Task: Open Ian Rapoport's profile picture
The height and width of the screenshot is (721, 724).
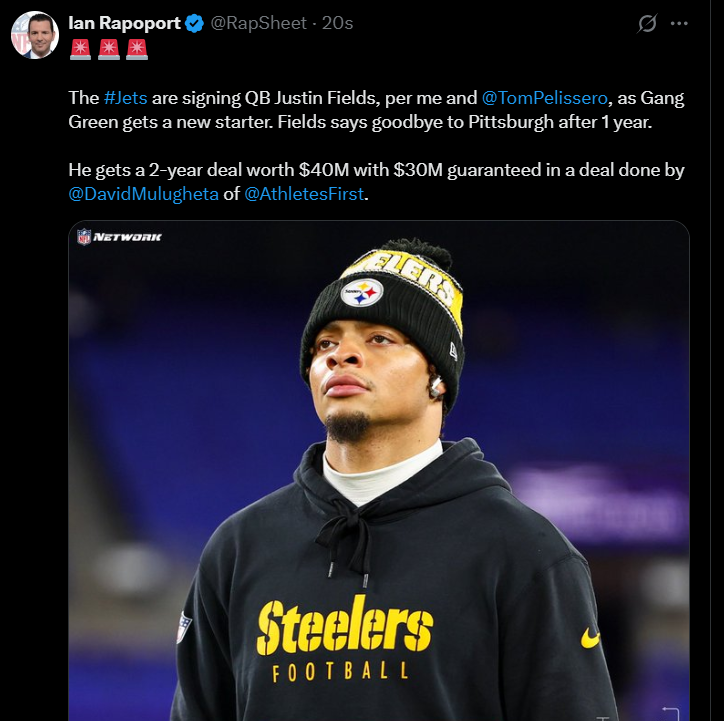Action: point(34,35)
